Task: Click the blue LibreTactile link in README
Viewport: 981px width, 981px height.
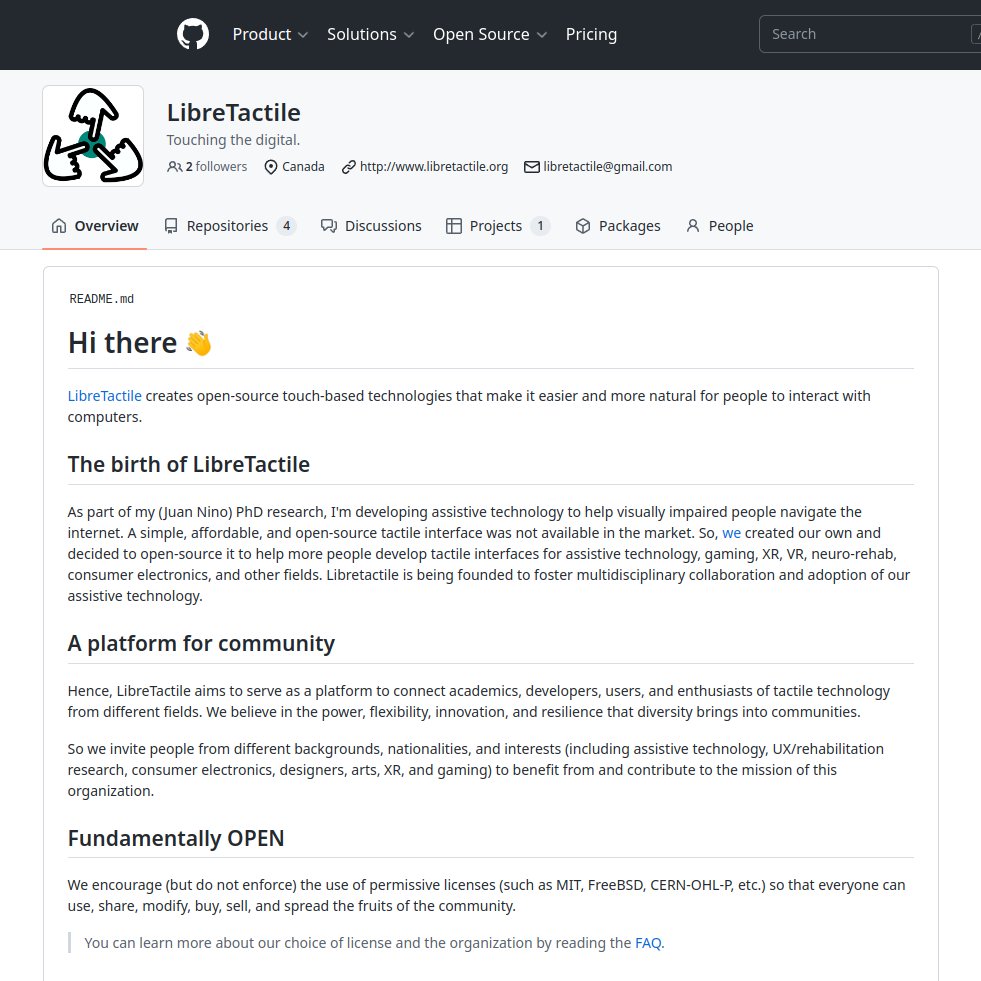Action: pos(105,396)
